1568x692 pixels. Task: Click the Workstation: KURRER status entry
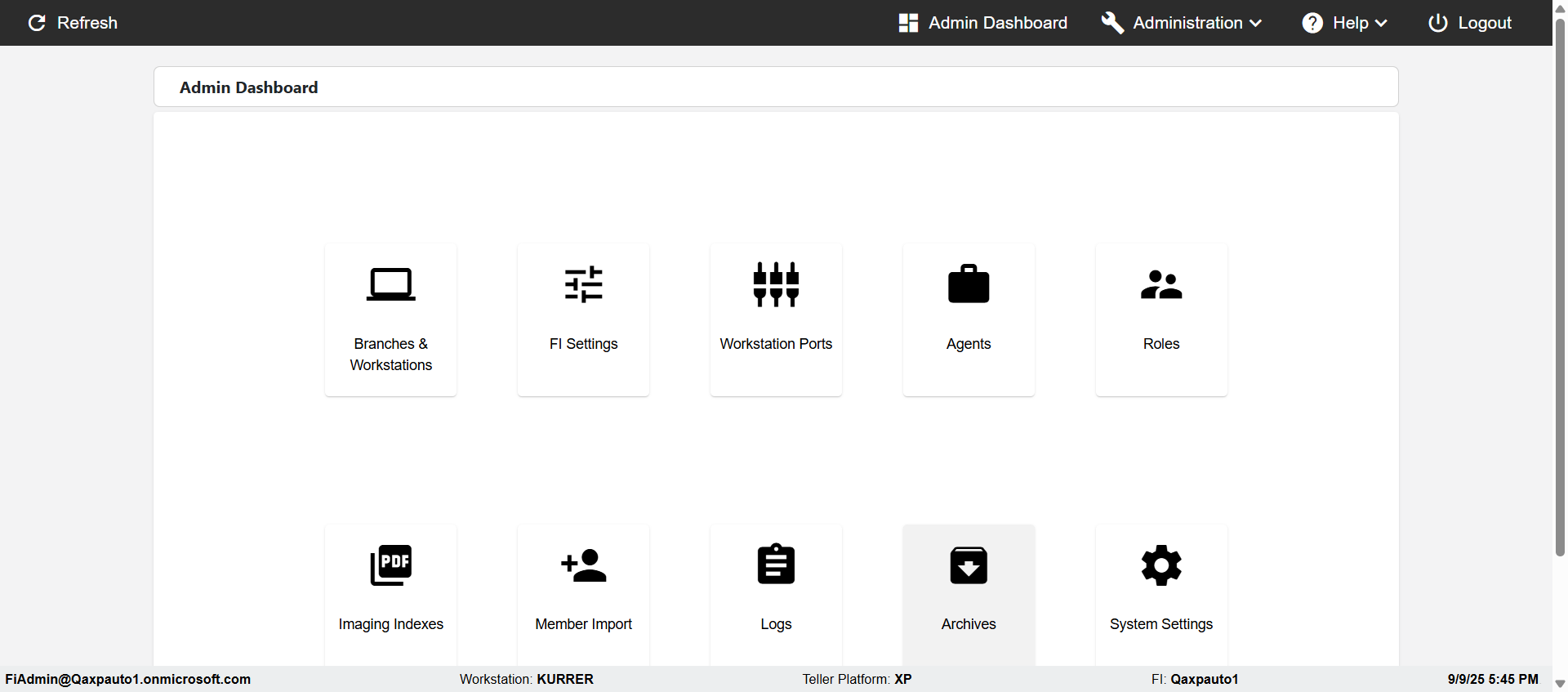[527, 679]
